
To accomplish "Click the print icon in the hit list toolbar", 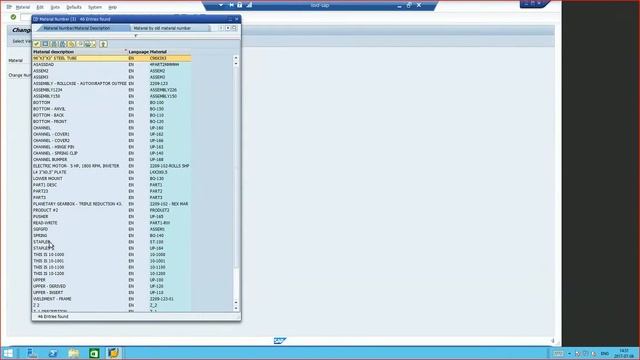I will pyautogui.click(x=89, y=44).
